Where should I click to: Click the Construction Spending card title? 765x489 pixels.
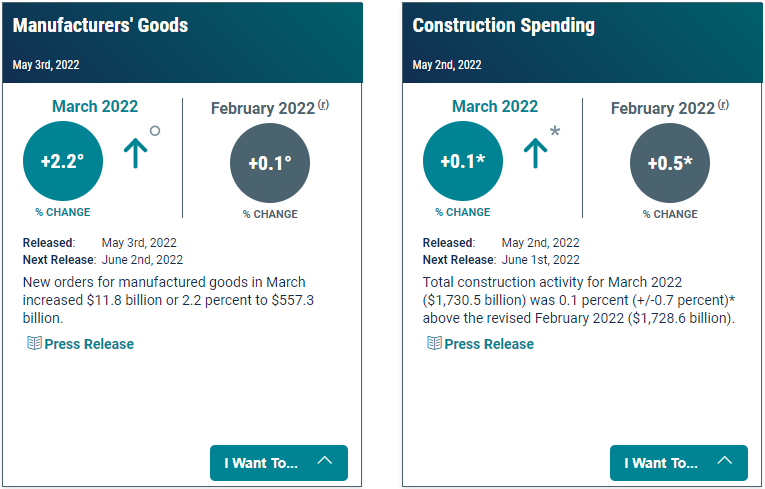pos(504,25)
